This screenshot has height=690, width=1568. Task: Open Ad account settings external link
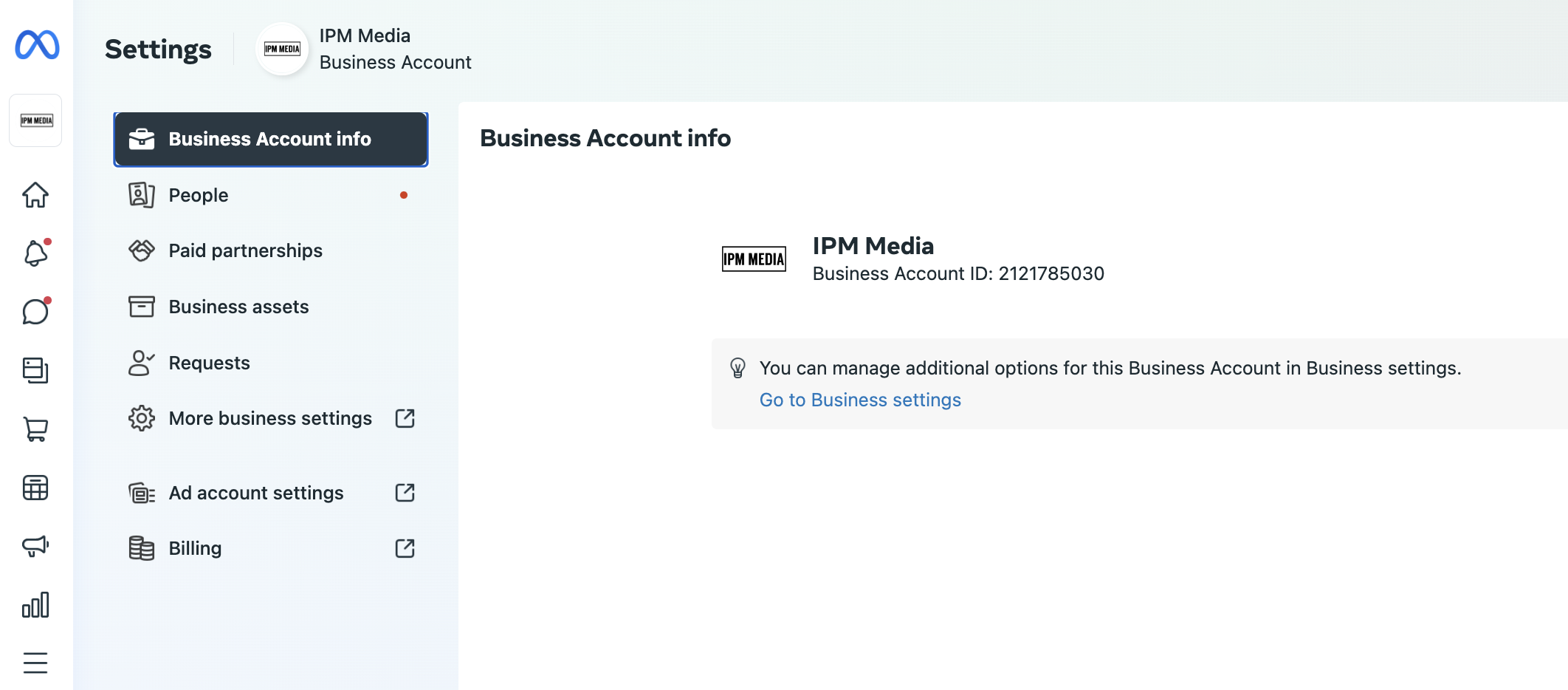pyautogui.click(x=256, y=493)
